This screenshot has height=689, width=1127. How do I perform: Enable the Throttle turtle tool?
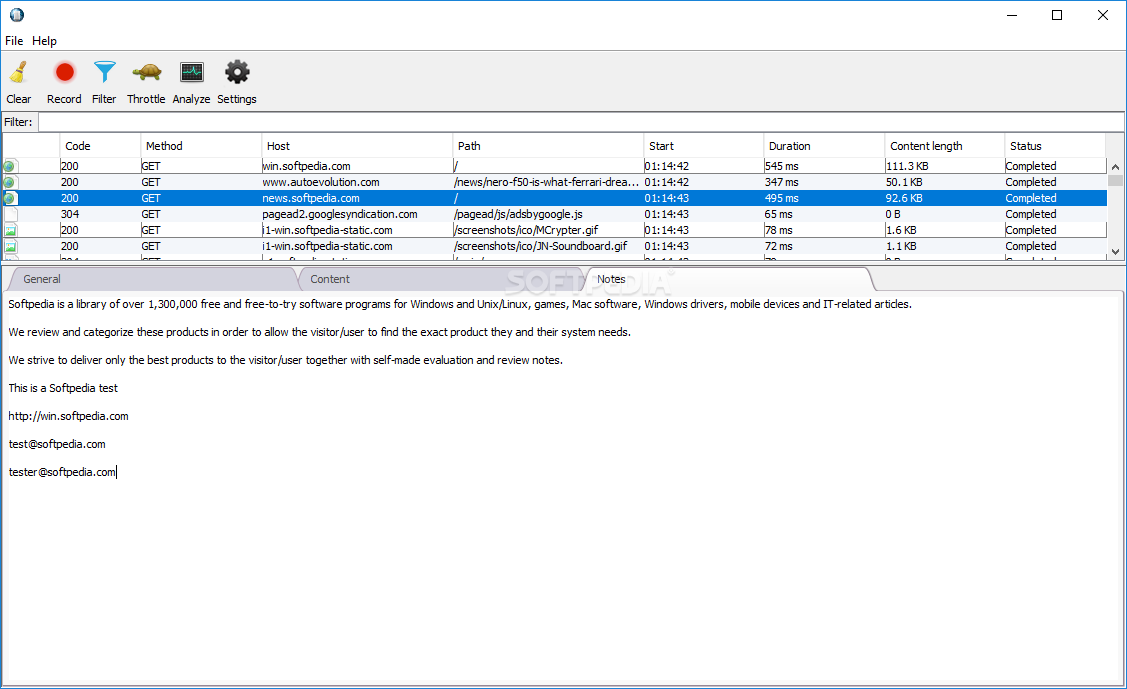pos(147,73)
